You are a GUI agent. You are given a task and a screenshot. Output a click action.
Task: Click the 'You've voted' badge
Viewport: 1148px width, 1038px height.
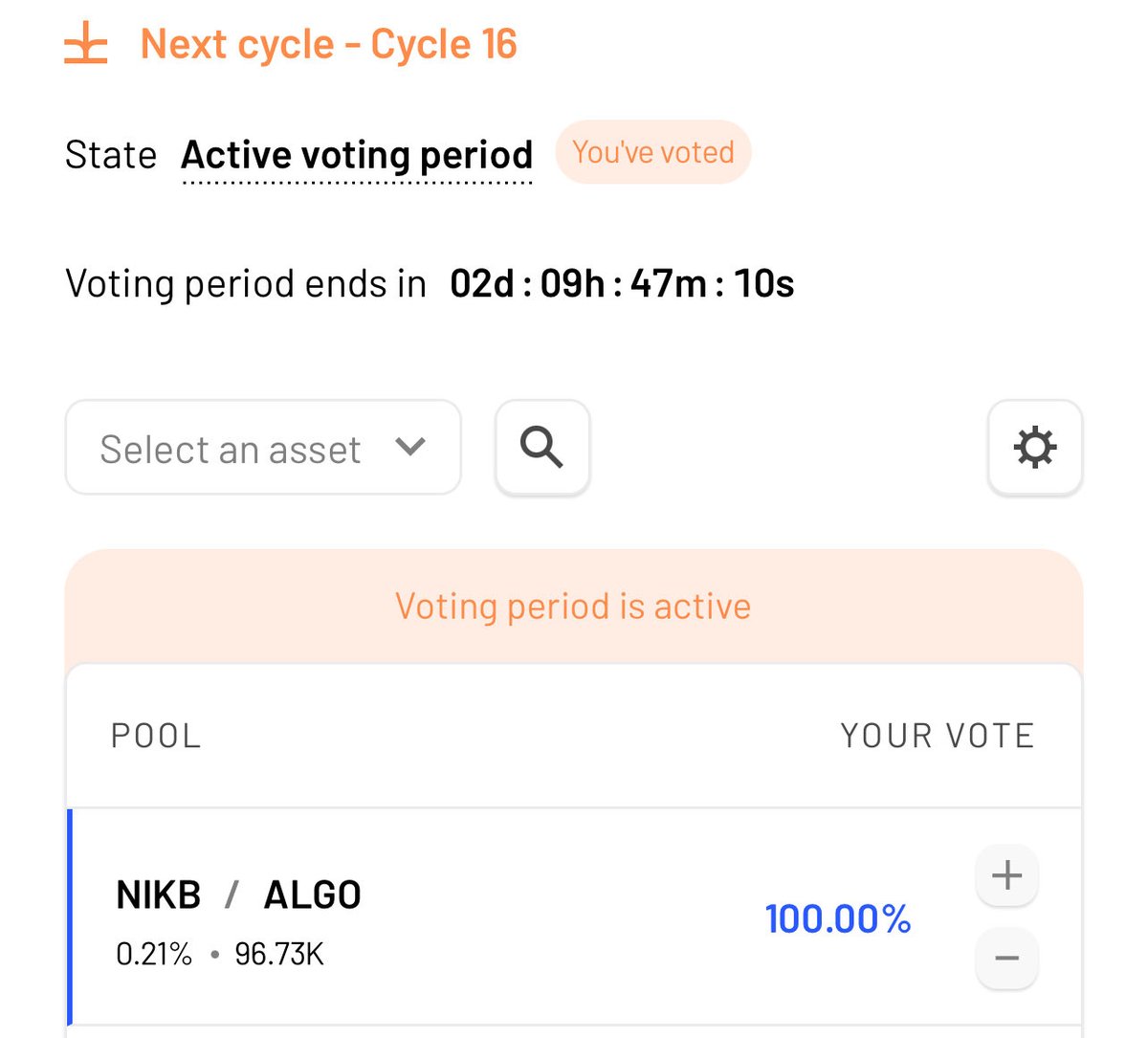(653, 152)
